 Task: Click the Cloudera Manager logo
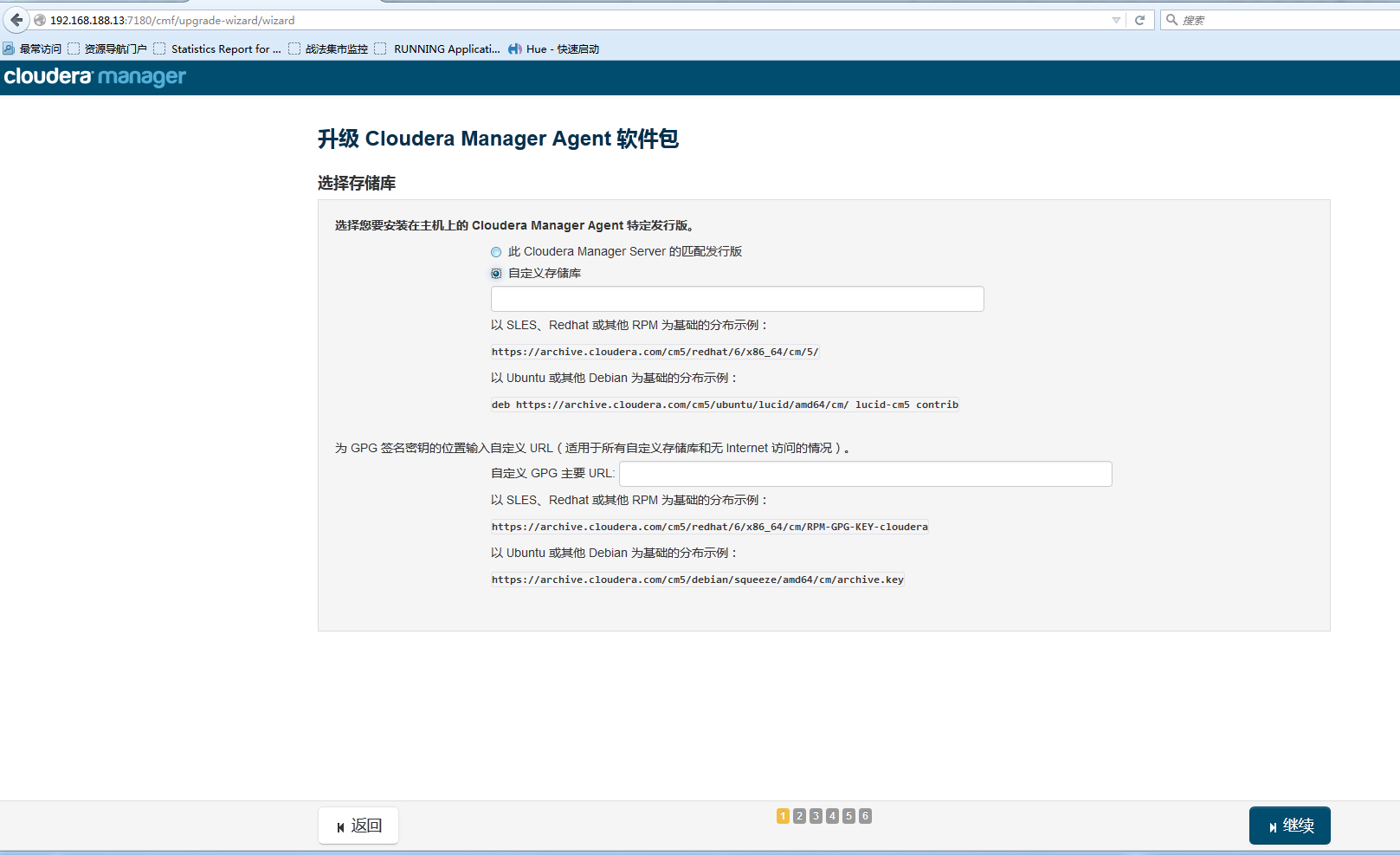coord(95,77)
